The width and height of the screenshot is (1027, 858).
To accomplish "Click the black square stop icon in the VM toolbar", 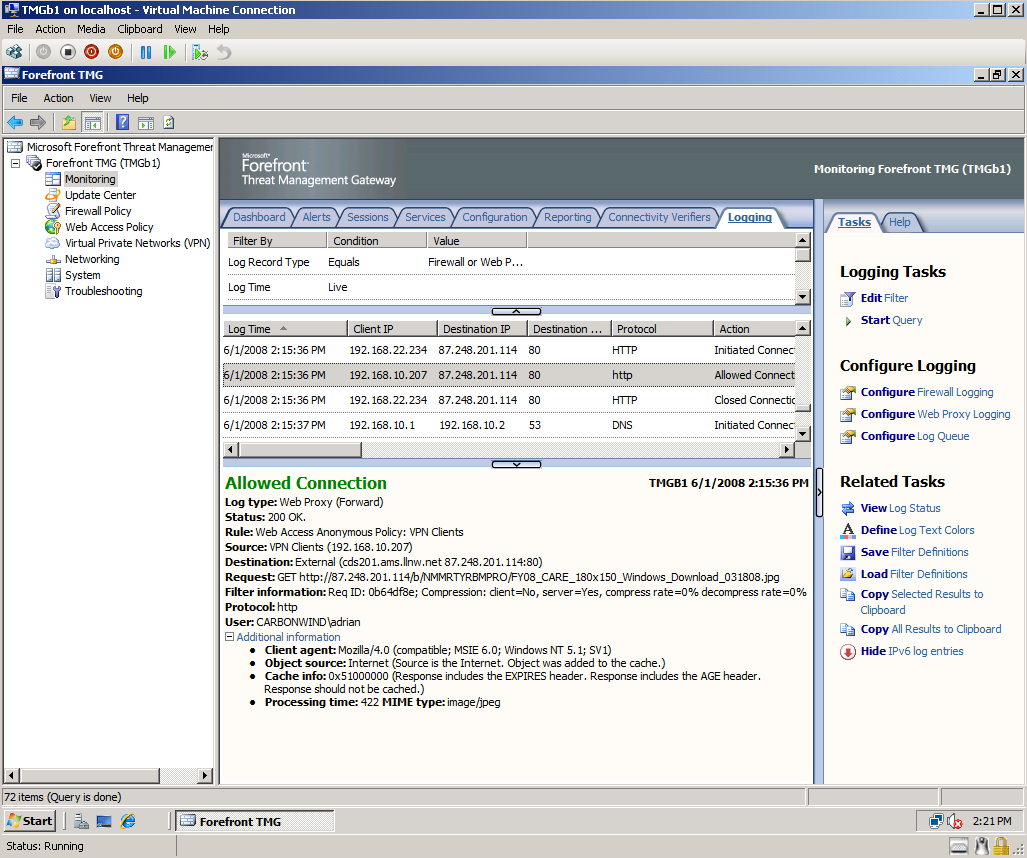I will [x=67, y=52].
